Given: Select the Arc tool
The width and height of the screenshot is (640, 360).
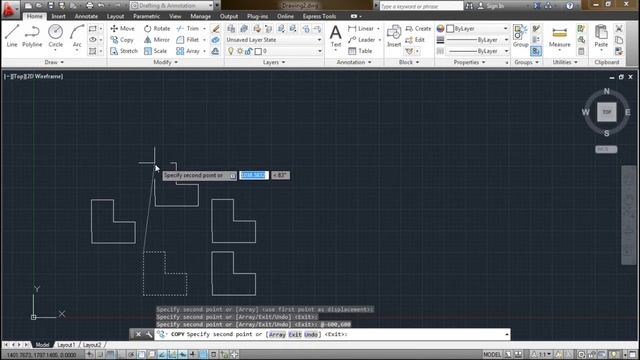Looking at the screenshot, I should (x=77, y=36).
